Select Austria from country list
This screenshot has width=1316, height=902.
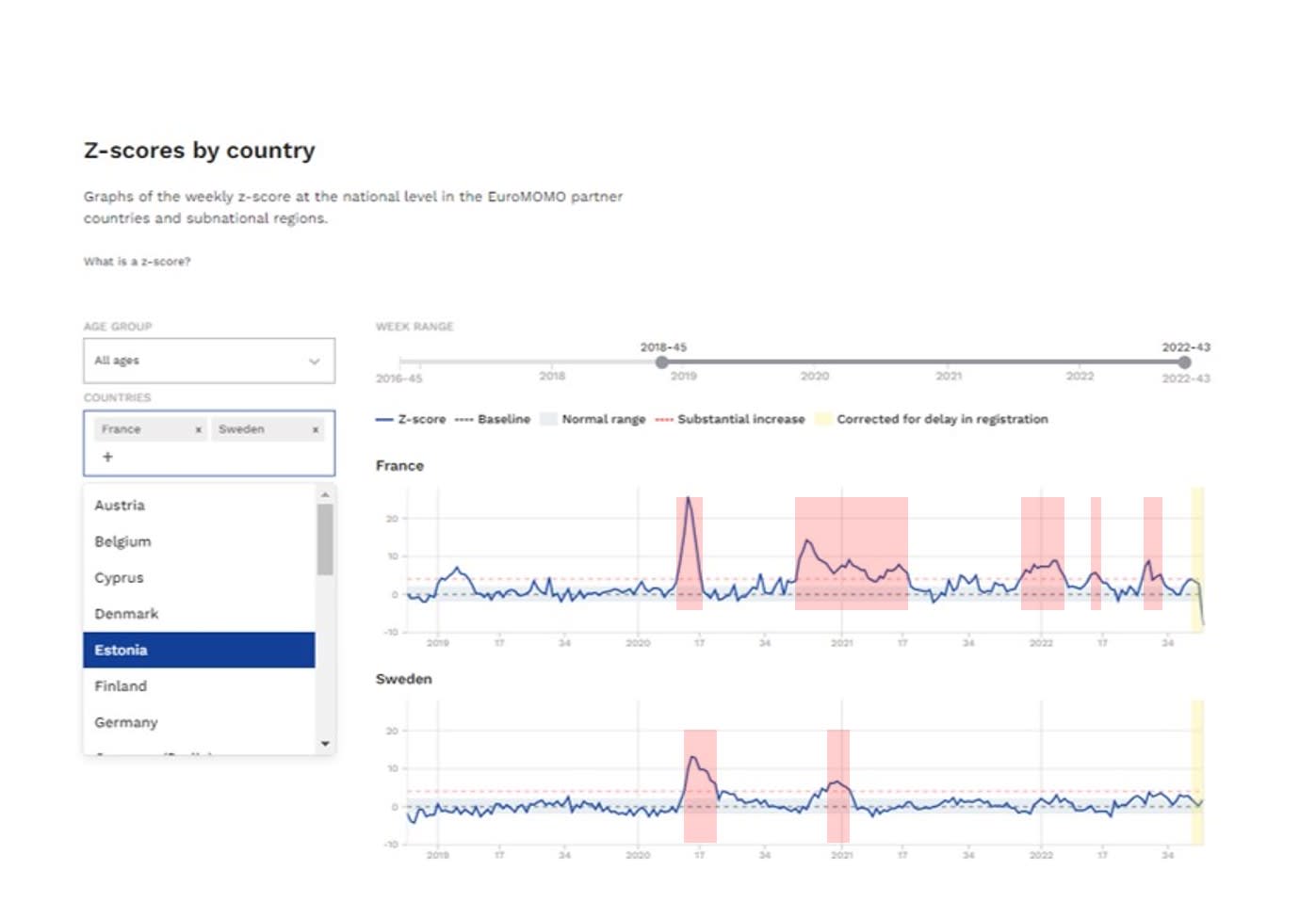120,506
